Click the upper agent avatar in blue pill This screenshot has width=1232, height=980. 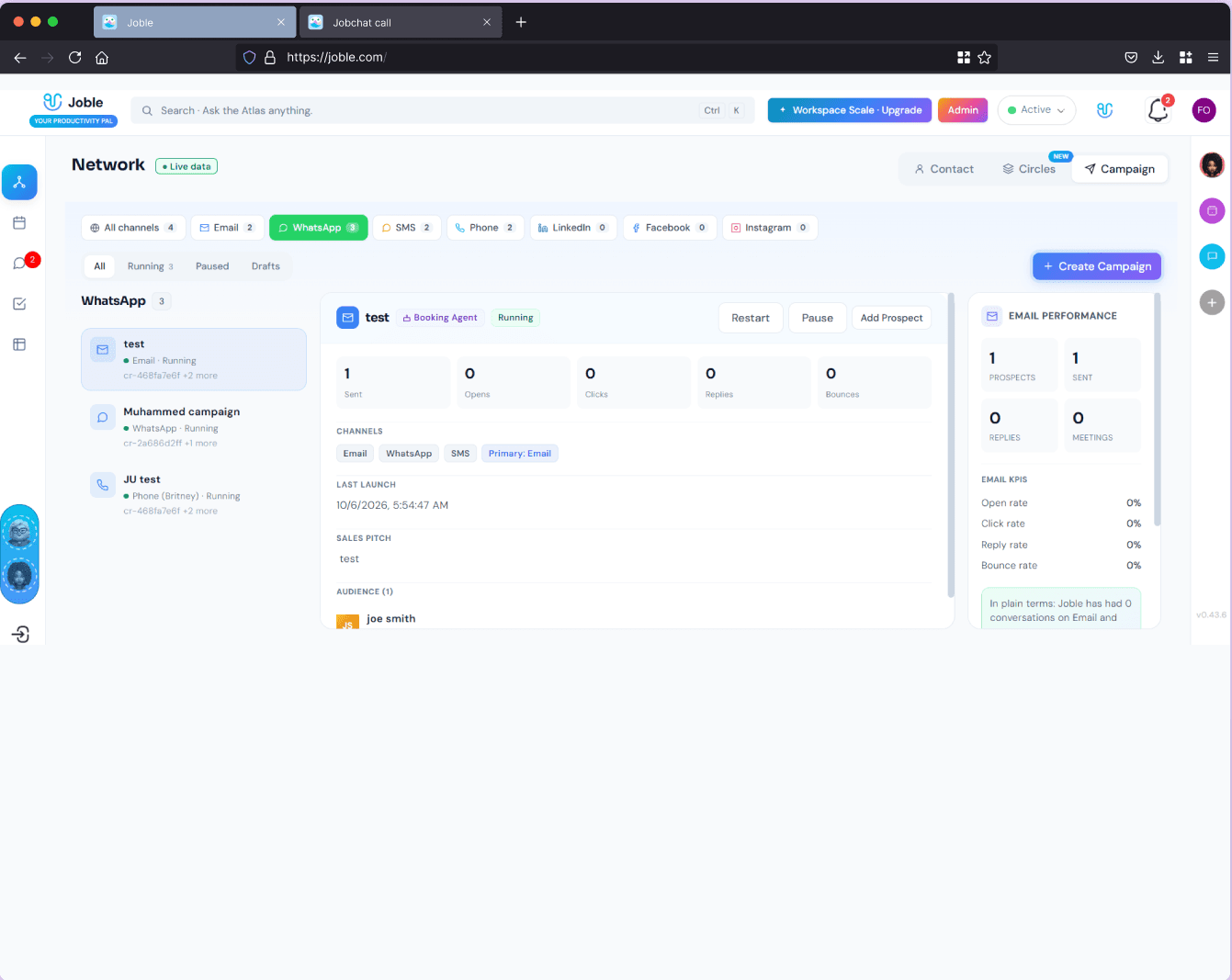coord(19,533)
